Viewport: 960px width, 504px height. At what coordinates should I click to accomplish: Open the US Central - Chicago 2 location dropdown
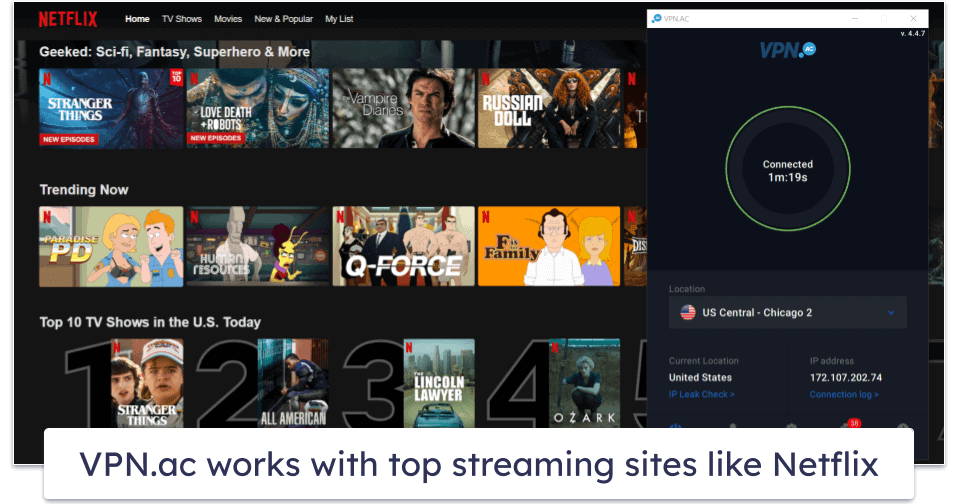(x=787, y=312)
